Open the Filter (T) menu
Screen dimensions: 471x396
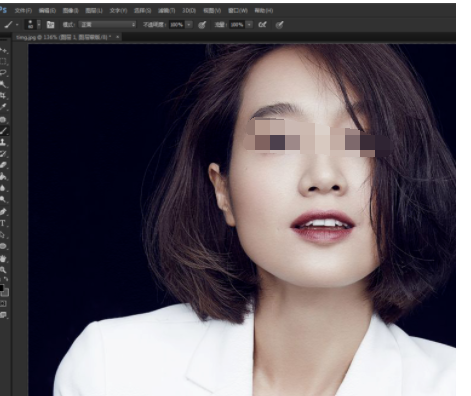pos(166,11)
